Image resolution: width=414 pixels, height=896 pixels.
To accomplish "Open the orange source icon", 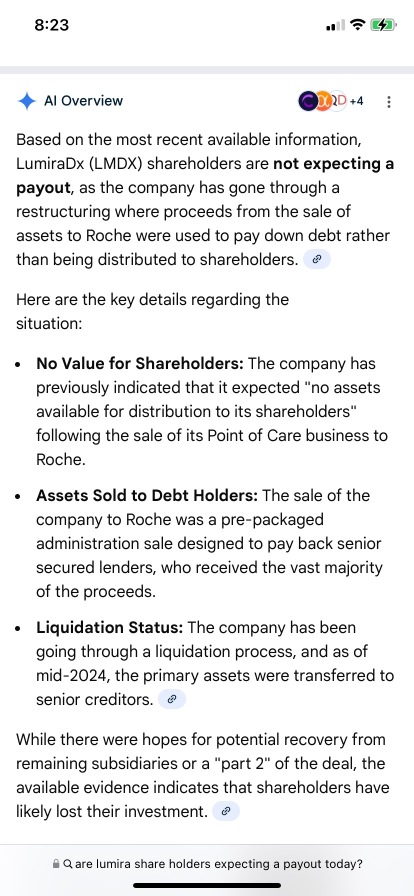I will (x=324, y=101).
